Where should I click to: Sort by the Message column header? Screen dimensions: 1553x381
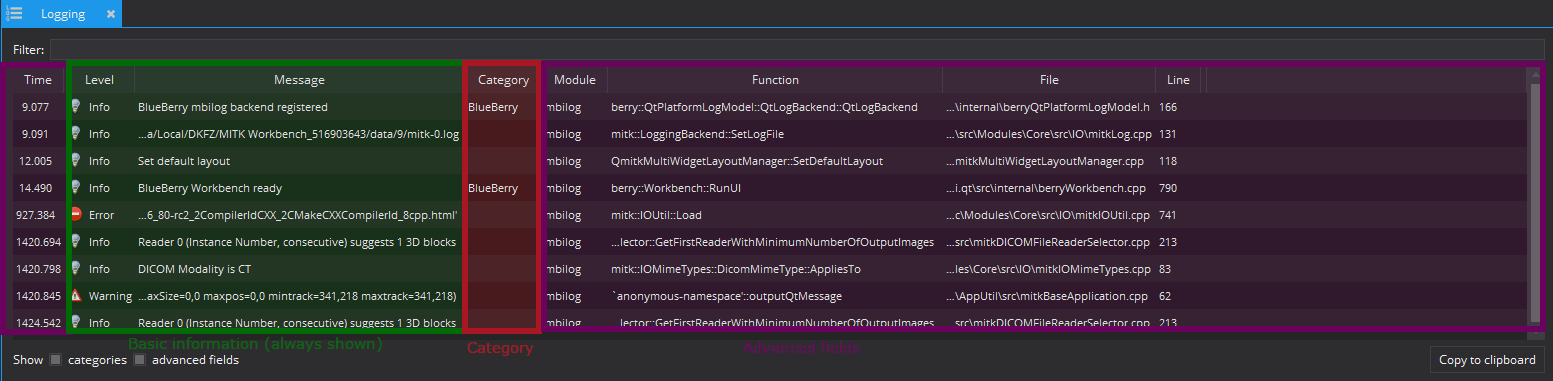[x=299, y=80]
